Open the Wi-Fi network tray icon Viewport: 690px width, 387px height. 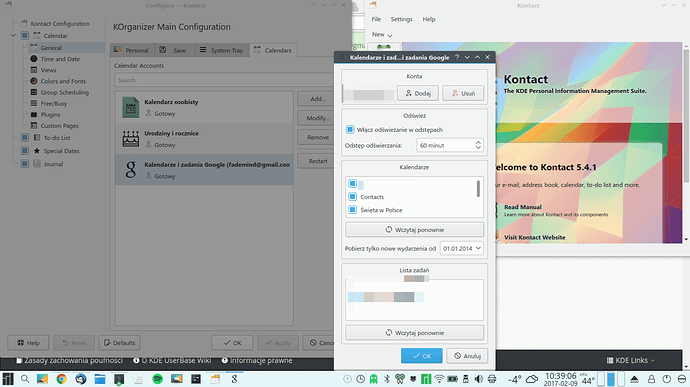(439, 379)
